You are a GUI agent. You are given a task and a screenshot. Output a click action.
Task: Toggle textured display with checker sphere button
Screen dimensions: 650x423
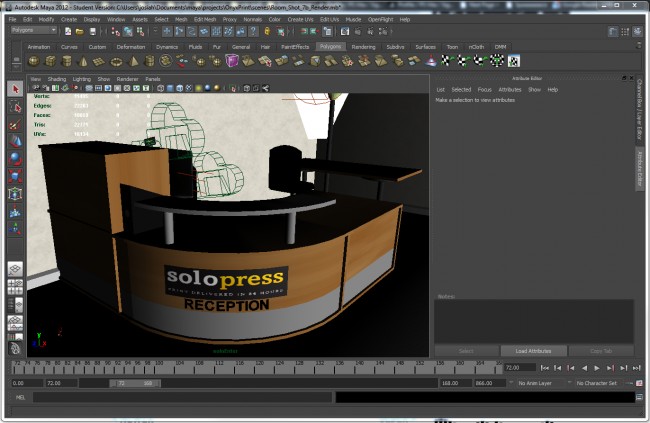189,88
